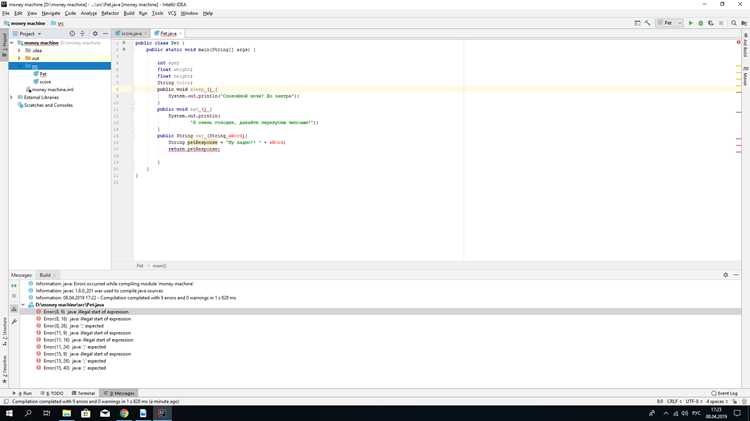This screenshot has width=750, height=421.
Task: Open the VCS menu
Action: [172, 13]
